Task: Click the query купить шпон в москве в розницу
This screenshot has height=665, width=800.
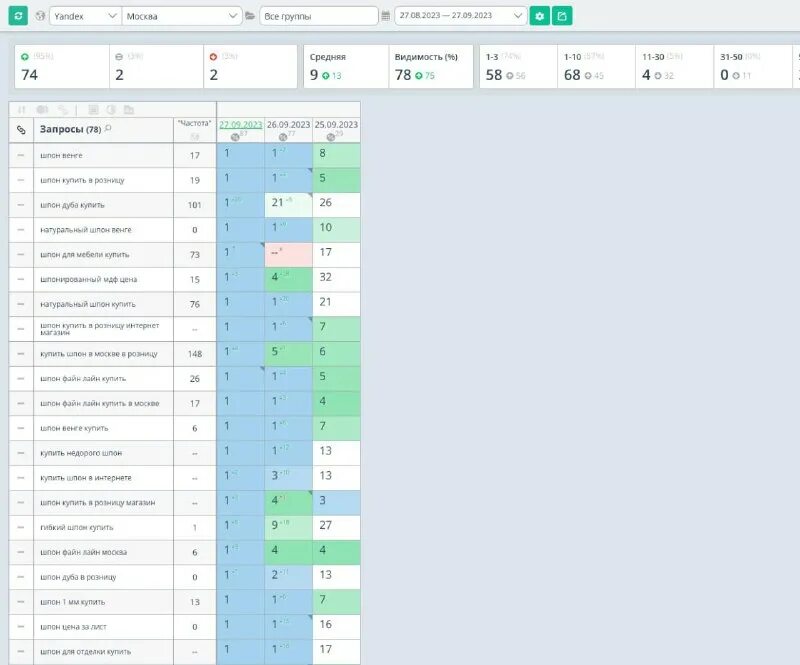Action: click(x=98, y=354)
